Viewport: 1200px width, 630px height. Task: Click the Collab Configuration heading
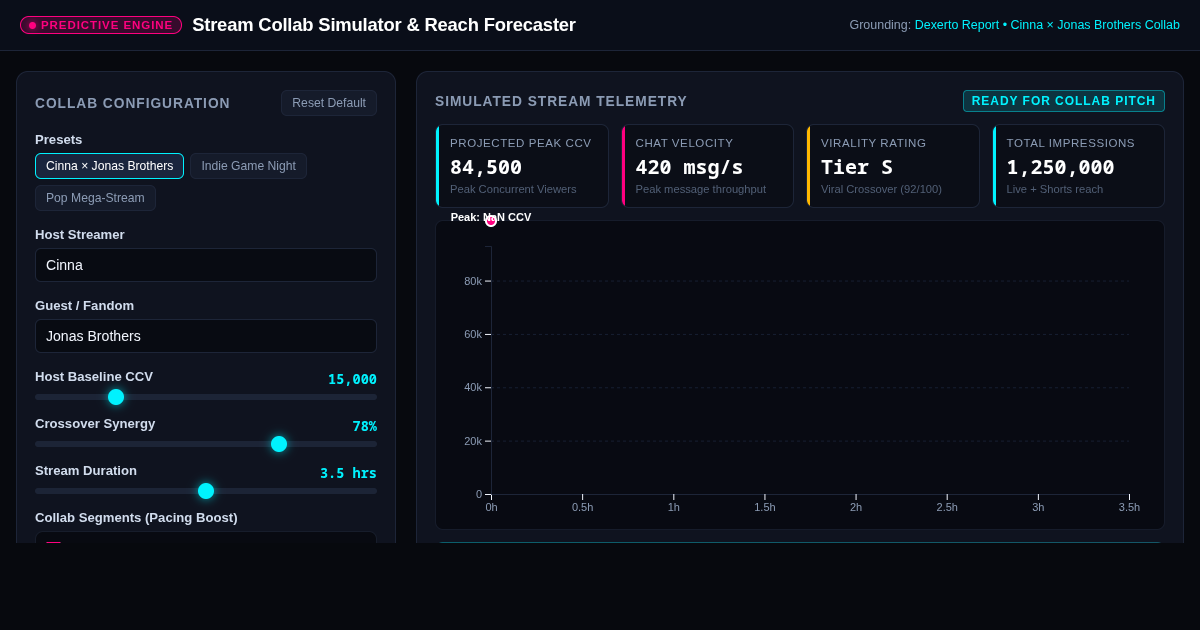[x=132, y=103]
